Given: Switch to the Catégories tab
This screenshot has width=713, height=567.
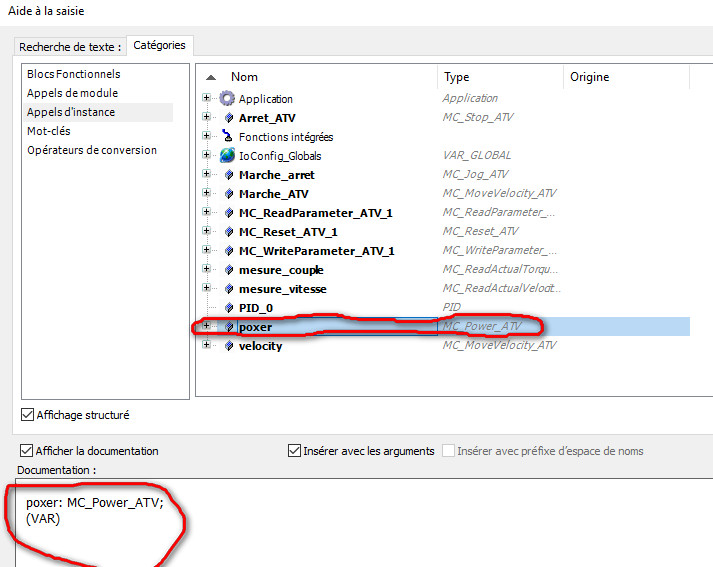Looking at the screenshot, I should coord(159,46).
